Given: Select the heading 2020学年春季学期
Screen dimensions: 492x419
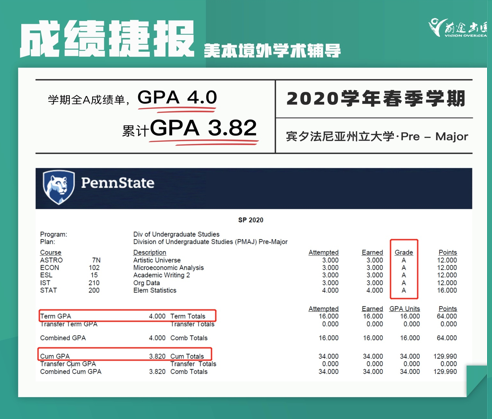Looking at the screenshot, I should [376, 99].
